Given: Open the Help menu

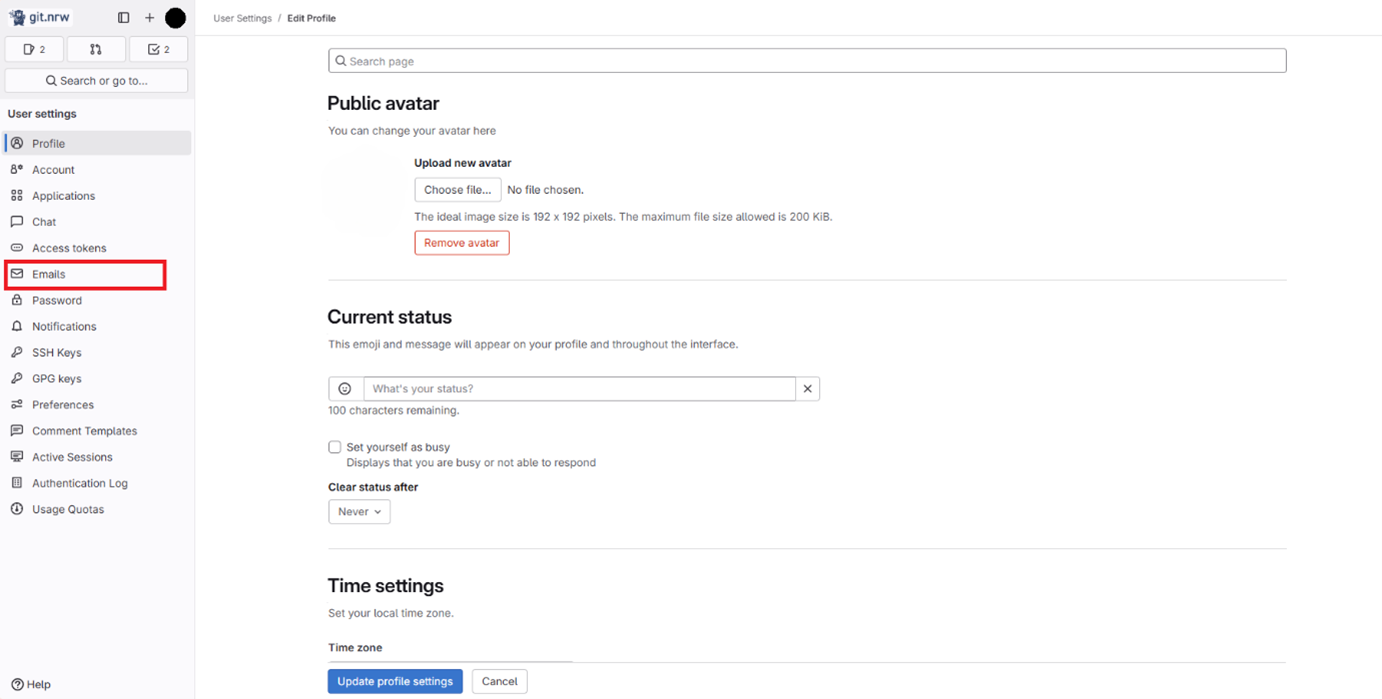Looking at the screenshot, I should (x=30, y=684).
